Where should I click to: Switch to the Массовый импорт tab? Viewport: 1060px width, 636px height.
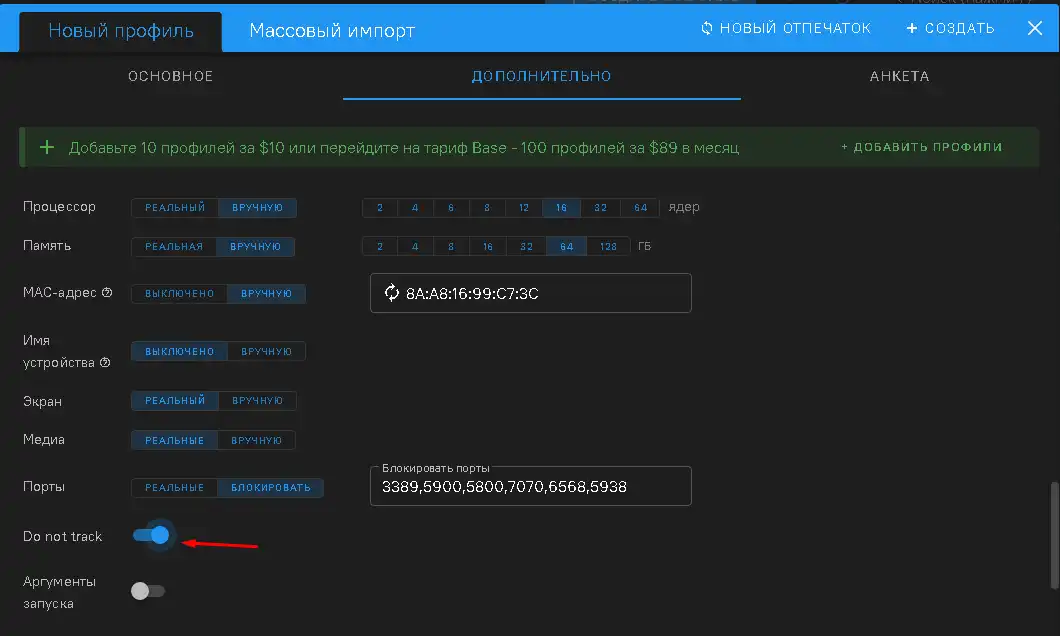(x=332, y=30)
